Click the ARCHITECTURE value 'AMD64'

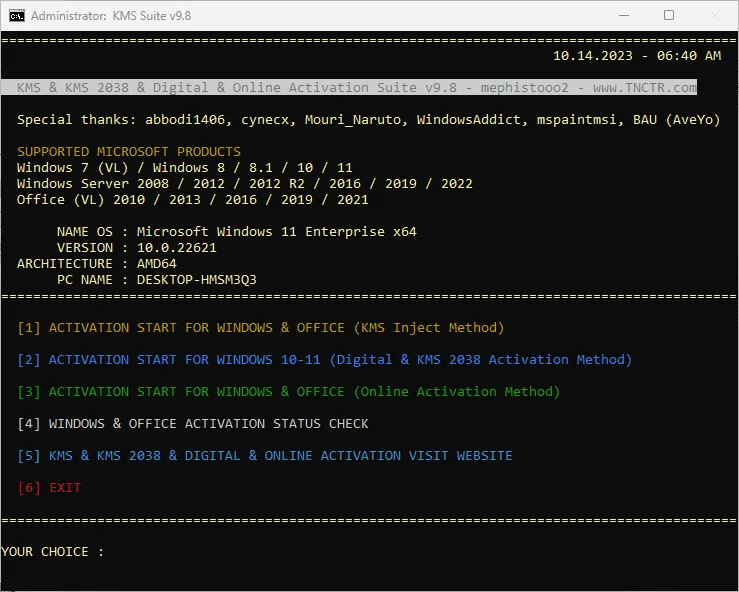156,263
